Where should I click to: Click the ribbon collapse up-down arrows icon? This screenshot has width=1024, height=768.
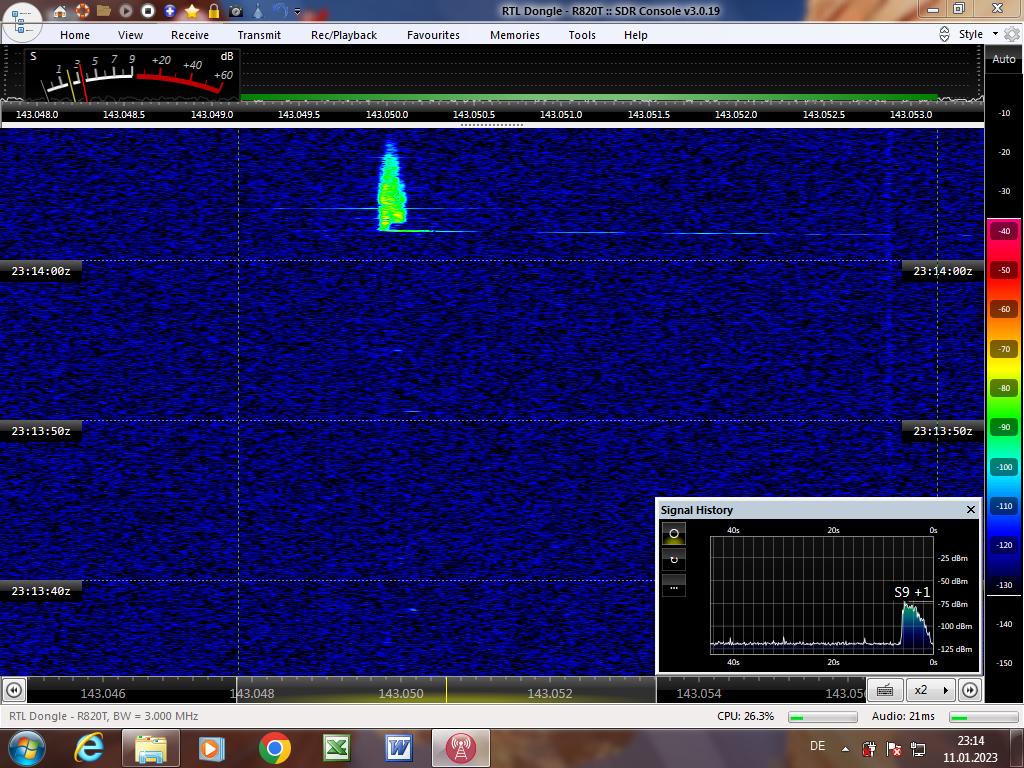coord(944,35)
